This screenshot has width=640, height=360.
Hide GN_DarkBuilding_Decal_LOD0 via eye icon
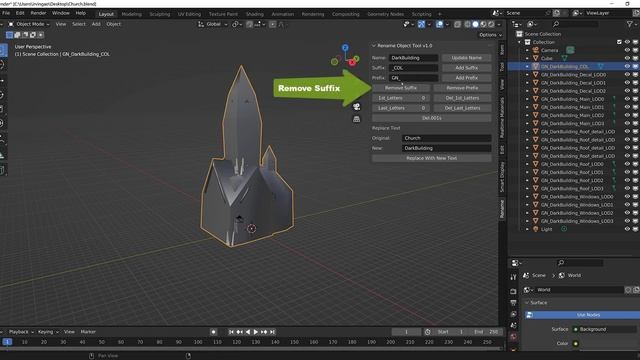(x=627, y=75)
